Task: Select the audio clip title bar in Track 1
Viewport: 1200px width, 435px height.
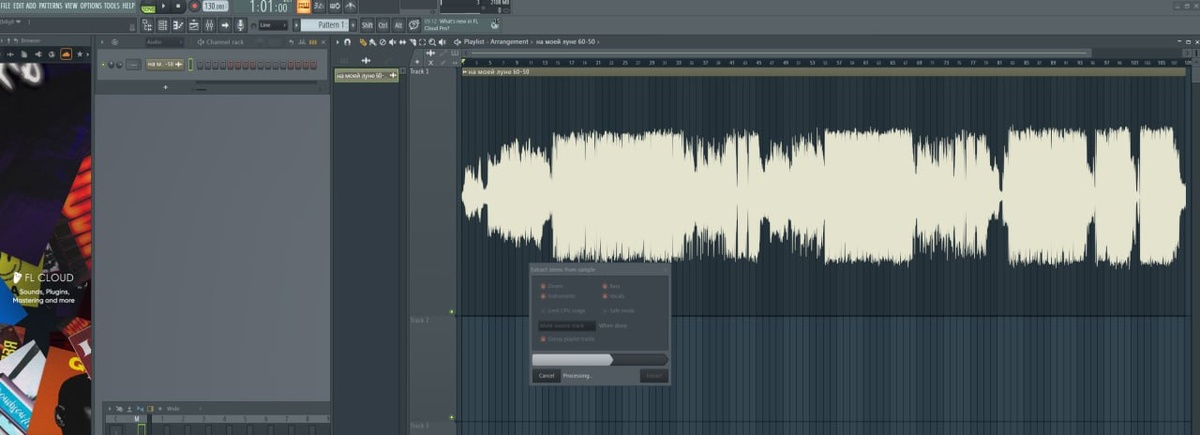Action: pos(826,72)
